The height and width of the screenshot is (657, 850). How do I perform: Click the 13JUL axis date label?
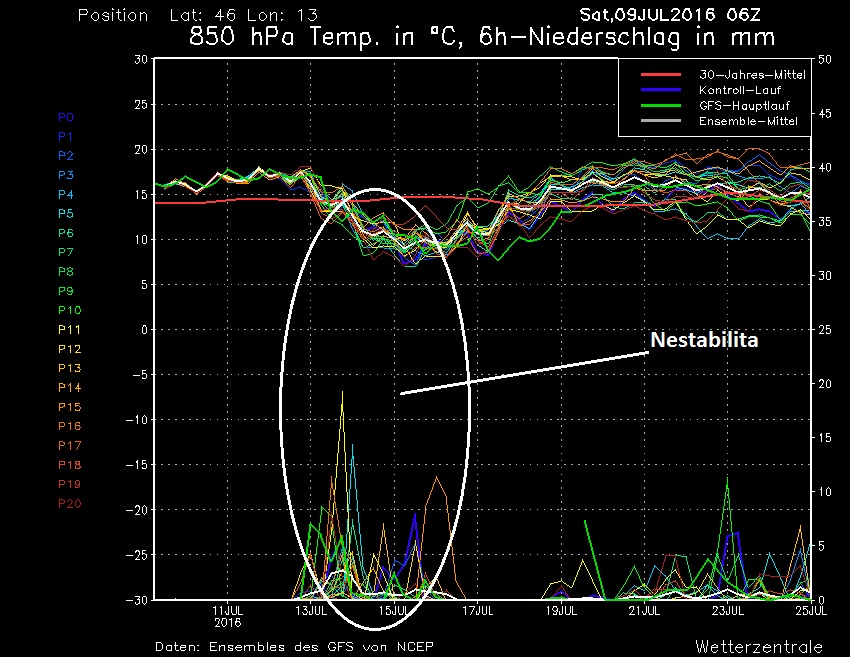(311, 611)
